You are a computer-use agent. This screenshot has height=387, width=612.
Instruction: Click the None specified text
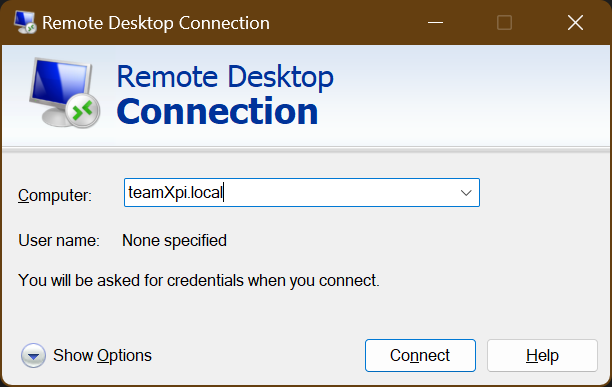(x=174, y=241)
